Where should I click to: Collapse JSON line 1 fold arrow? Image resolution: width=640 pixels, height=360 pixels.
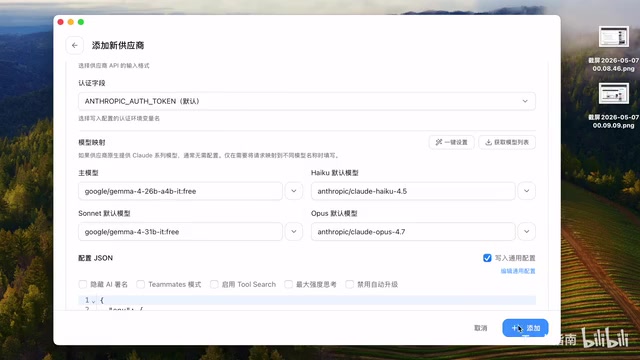click(x=93, y=301)
